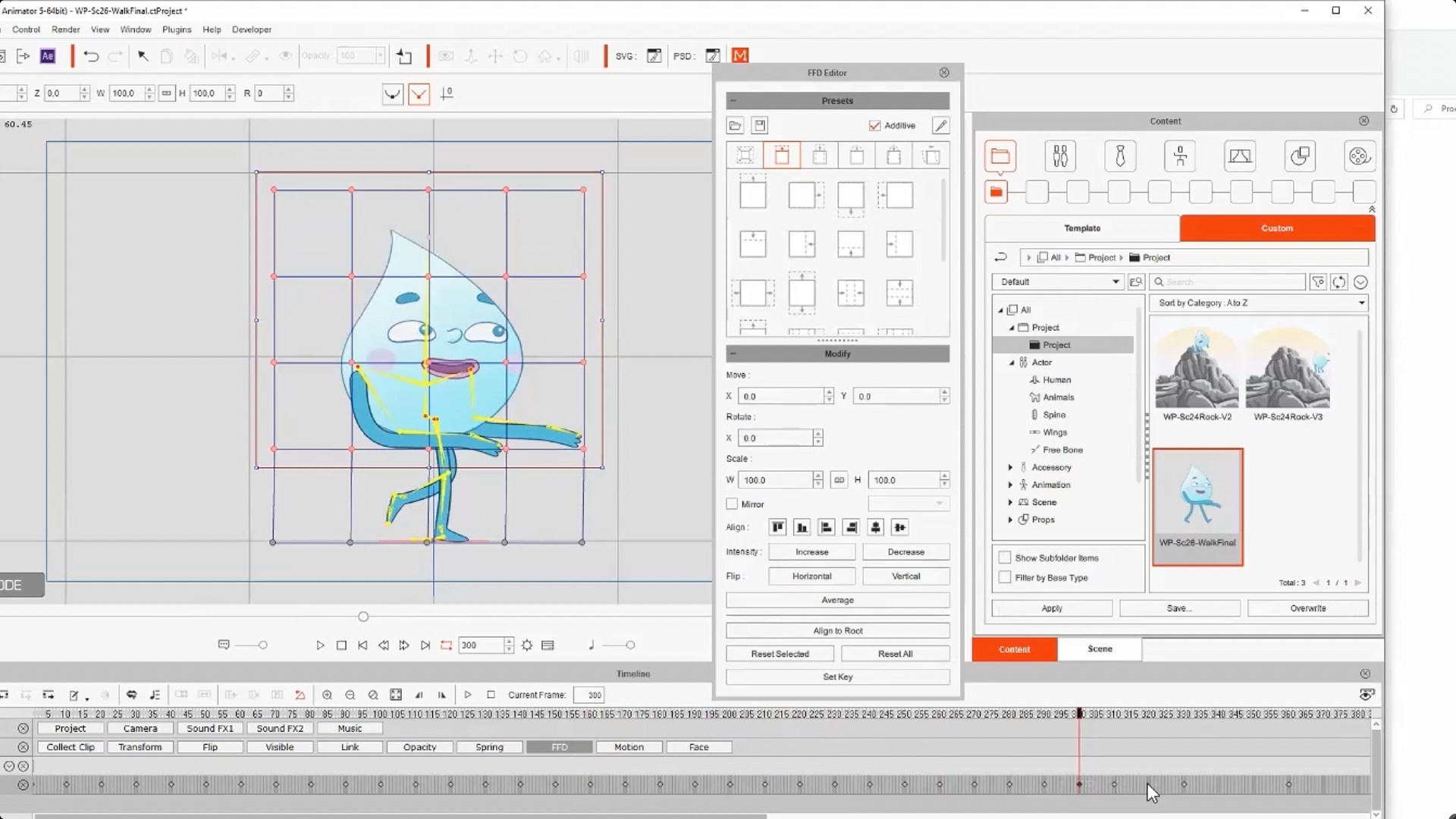Expand the Animation tree node
The width and height of the screenshot is (1456, 819).
pos(1010,485)
